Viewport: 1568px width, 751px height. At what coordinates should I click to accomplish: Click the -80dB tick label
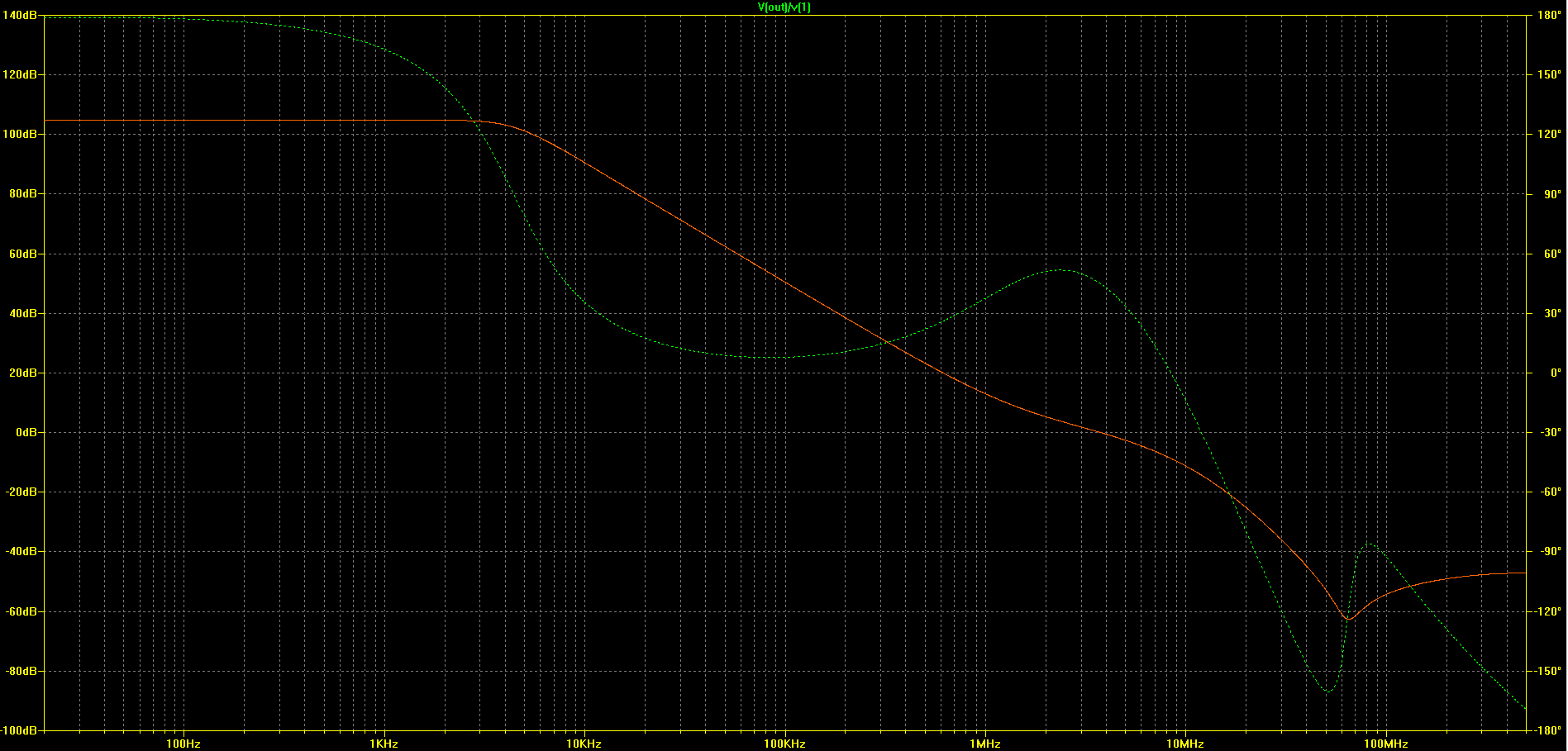(21, 671)
